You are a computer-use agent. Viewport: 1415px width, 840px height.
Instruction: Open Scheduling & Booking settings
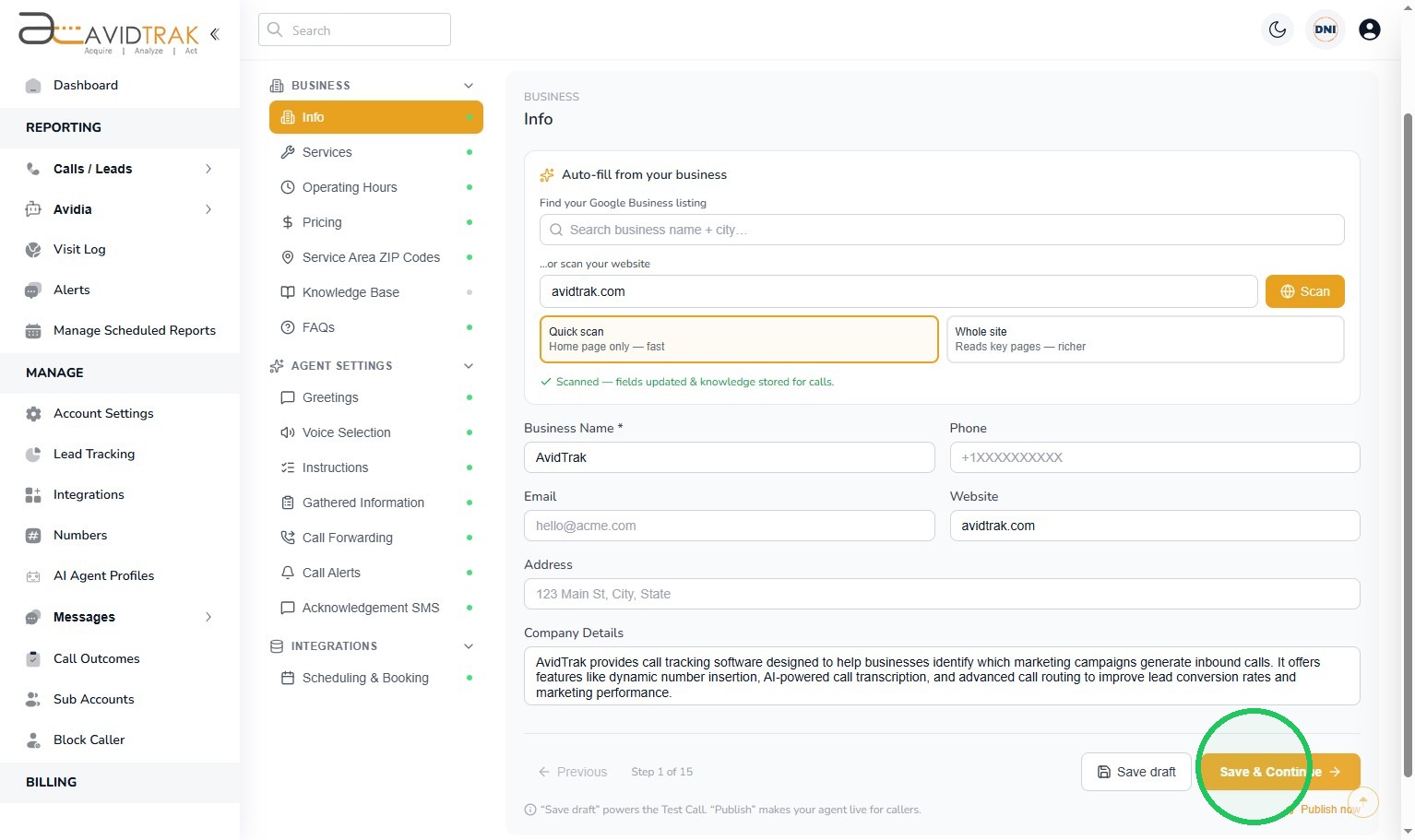[376, 678]
